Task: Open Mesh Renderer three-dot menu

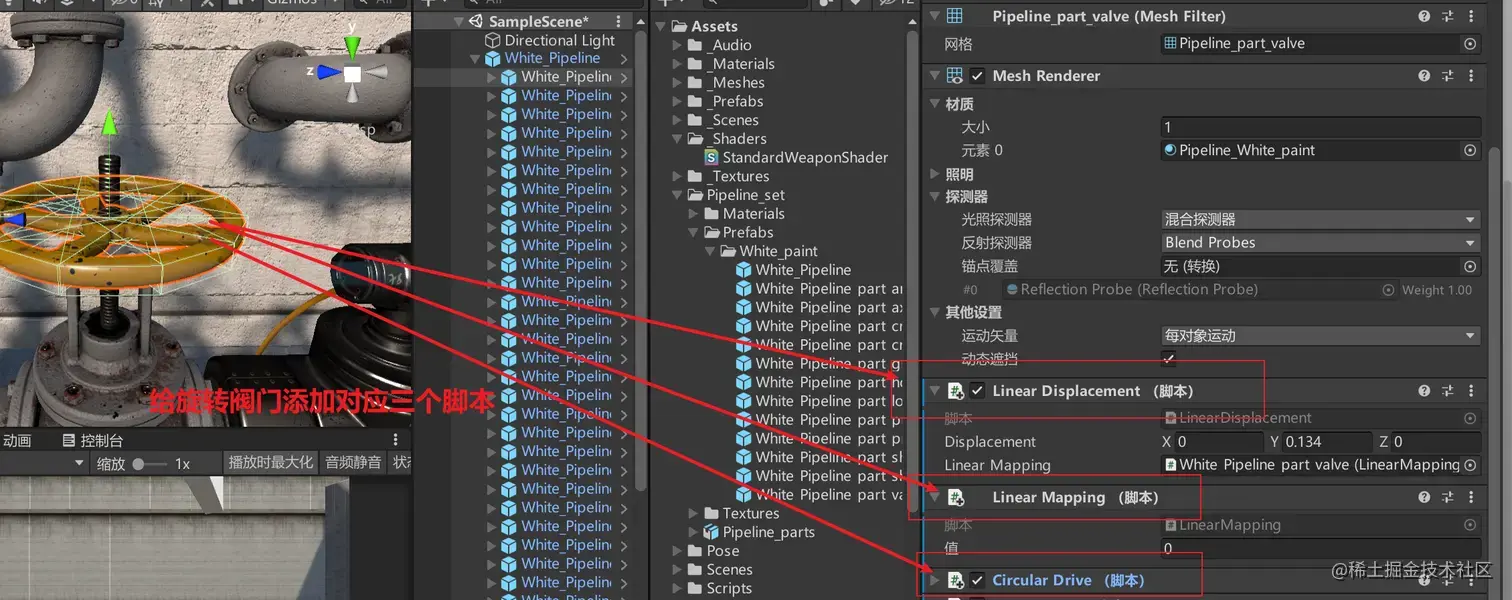Action: tap(1471, 76)
